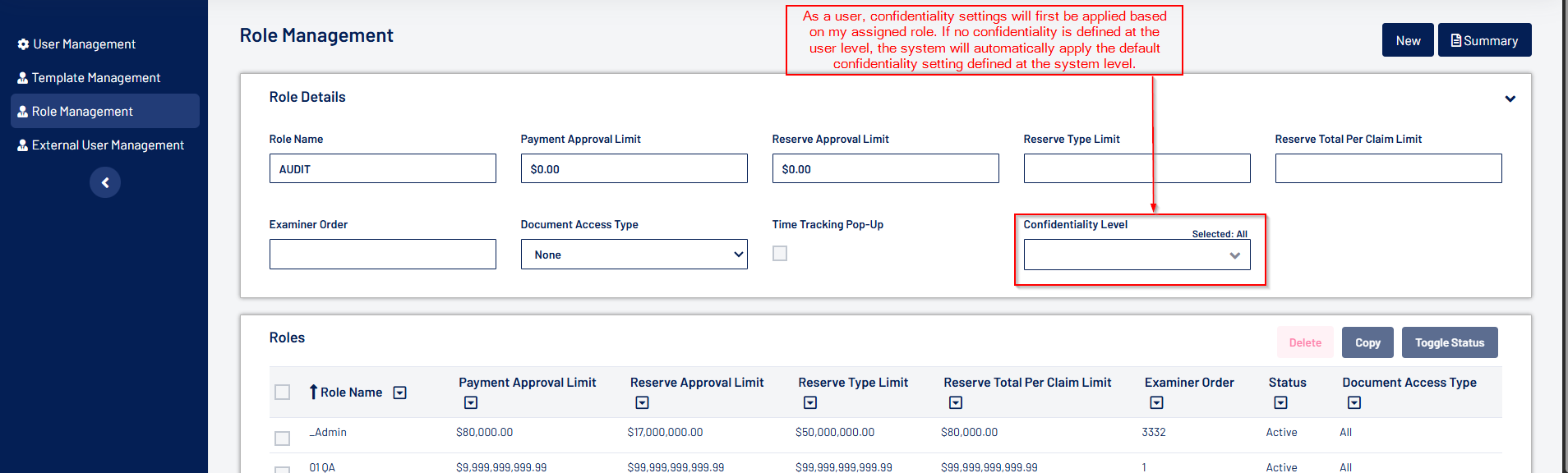Select the _Admin role row checkbox

click(x=282, y=438)
